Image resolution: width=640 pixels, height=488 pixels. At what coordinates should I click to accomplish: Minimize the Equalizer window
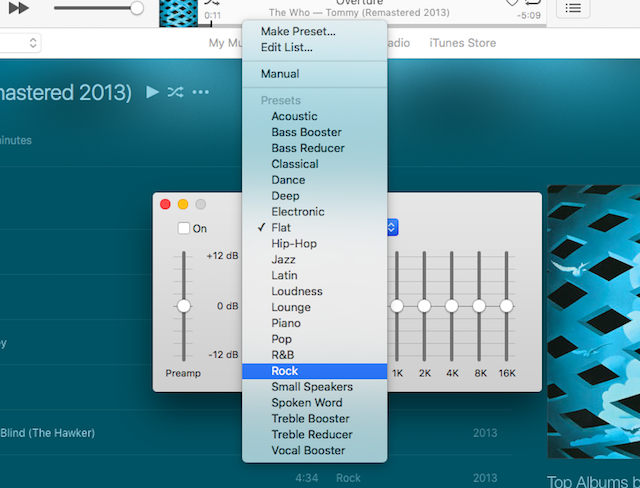coord(183,204)
